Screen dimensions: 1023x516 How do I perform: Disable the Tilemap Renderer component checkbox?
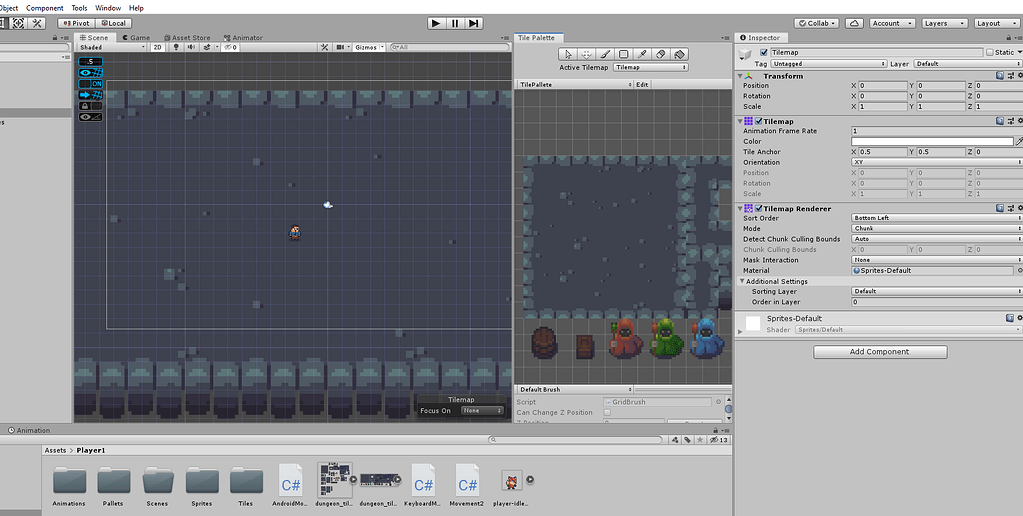point(759,208)
